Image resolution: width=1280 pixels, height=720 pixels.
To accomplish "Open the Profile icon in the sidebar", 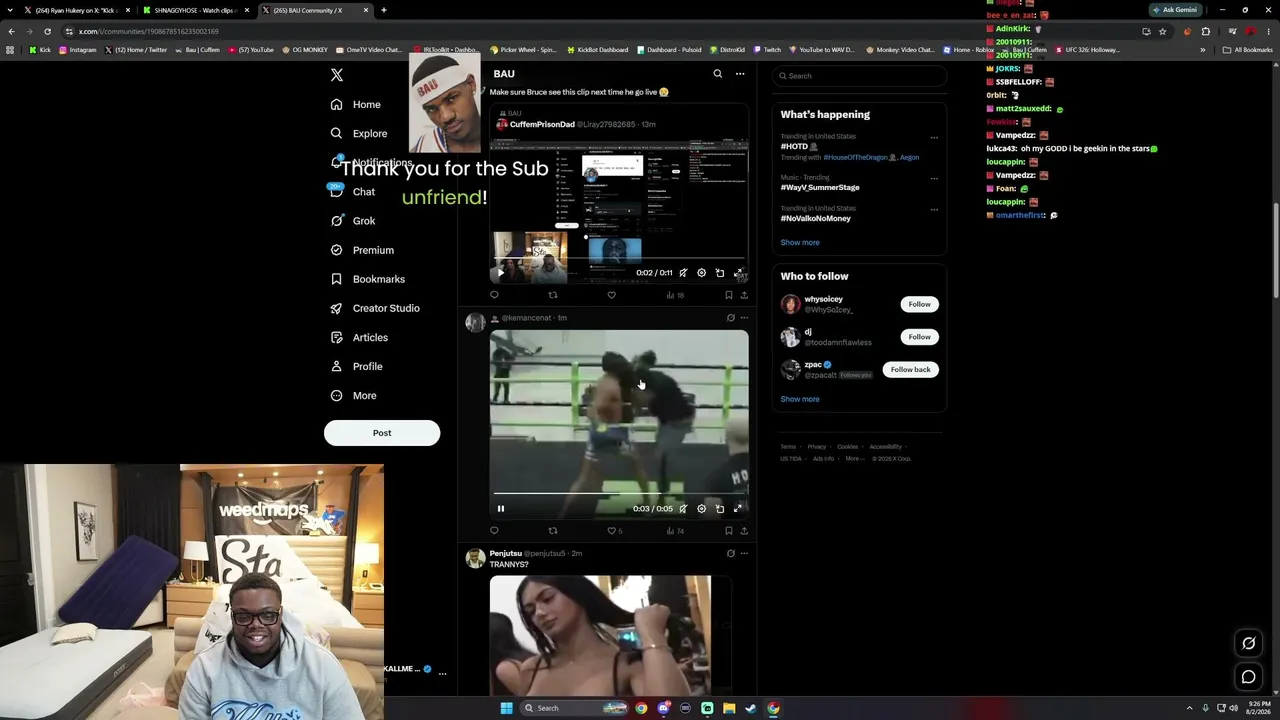I will click(x=337, y=366).
